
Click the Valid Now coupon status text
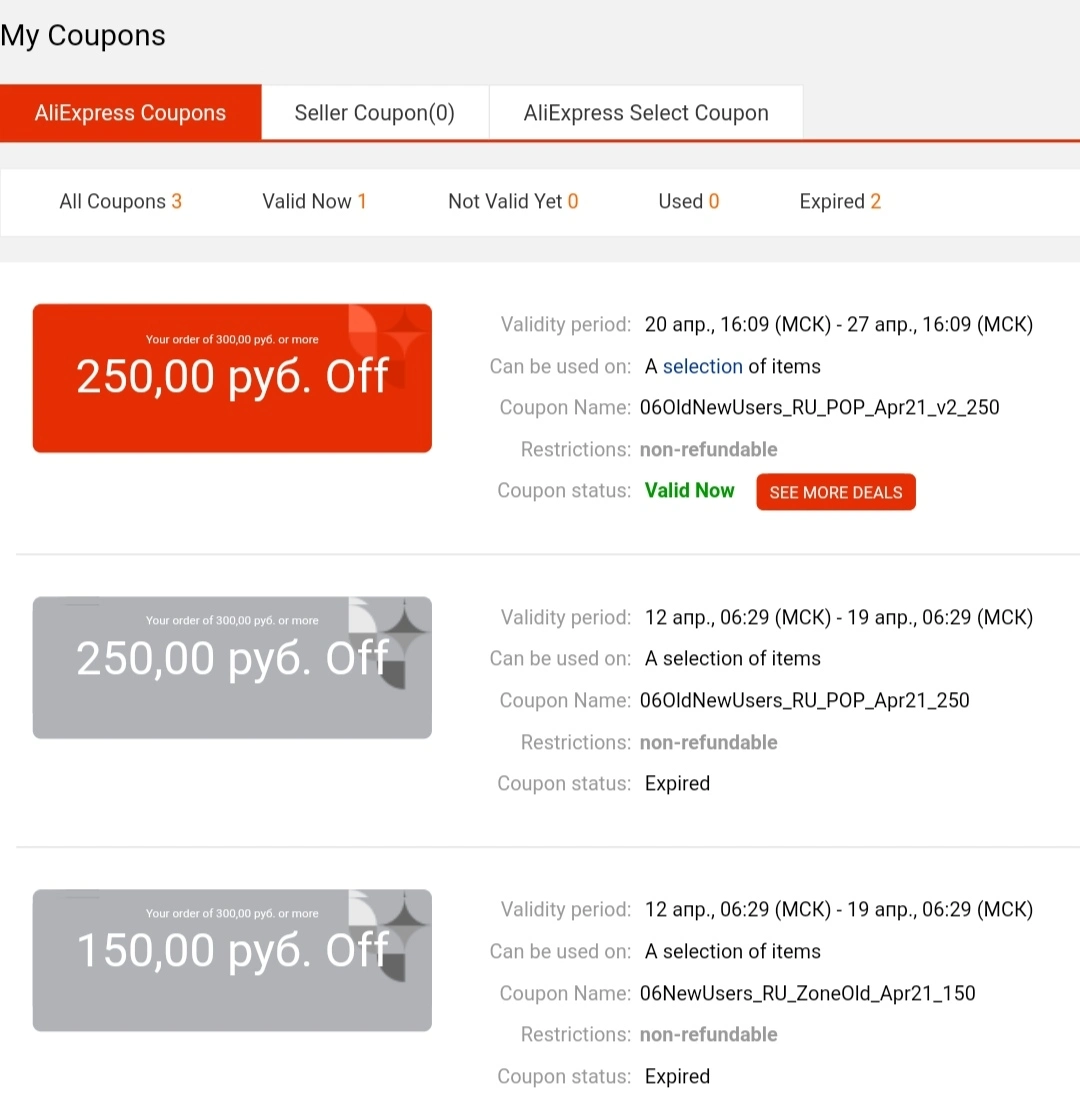click(x=690, y=491)
